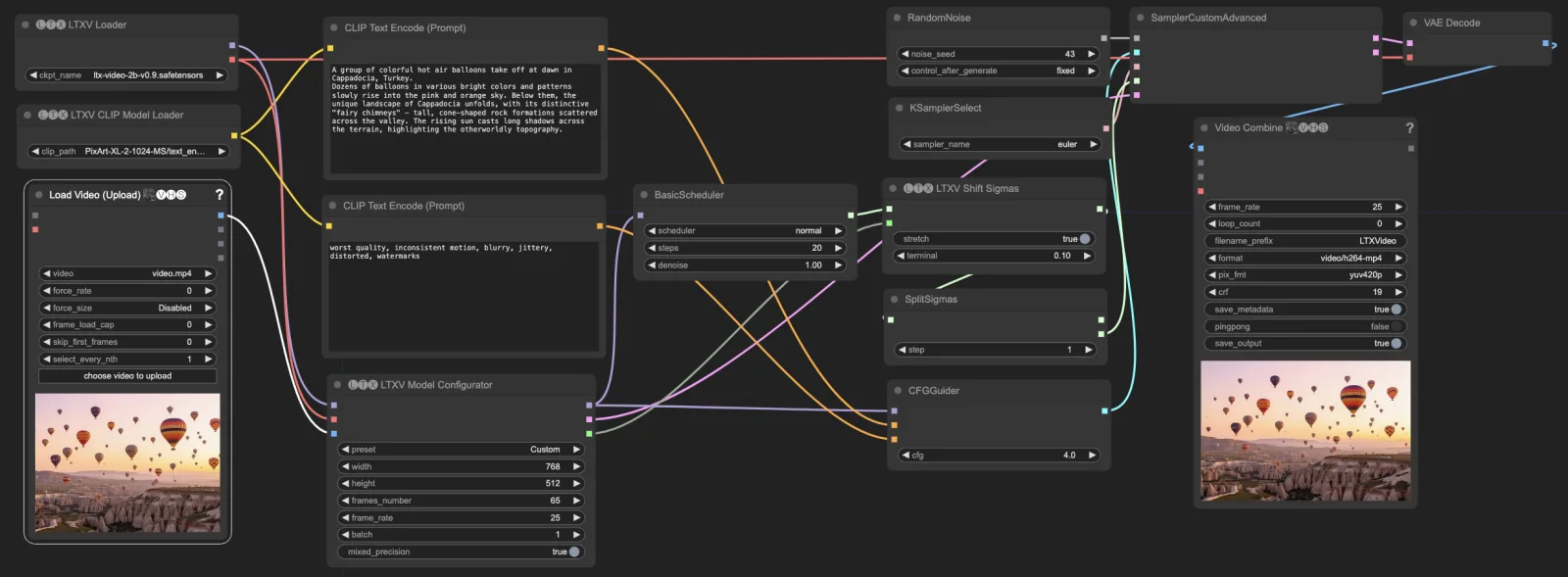Select format video/h264-mp4 dropdown
The width and height of the screenshot is (1568, 577).
click(1304, 258)
